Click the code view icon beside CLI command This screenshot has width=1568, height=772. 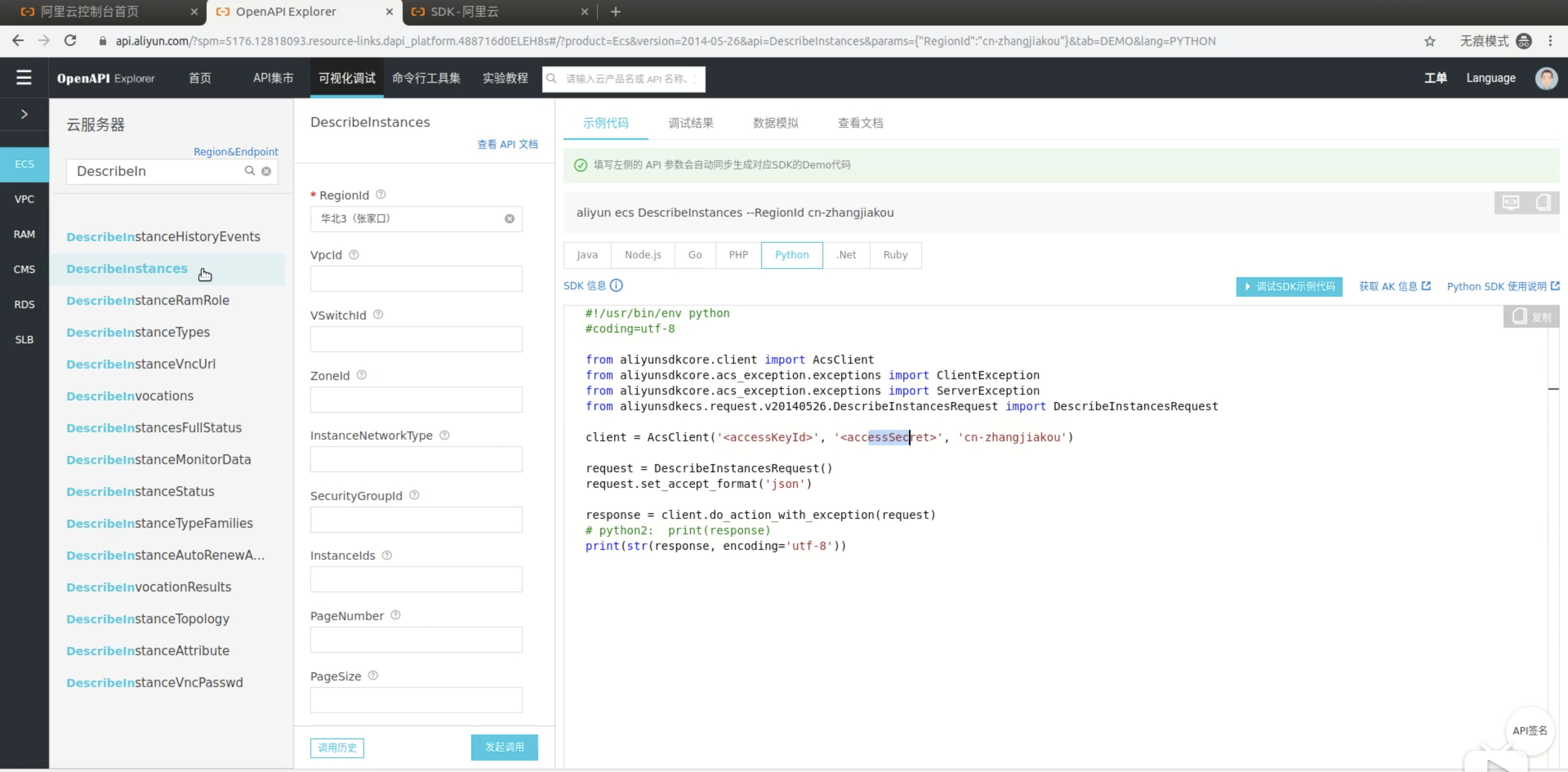[x=1511, y=202]
